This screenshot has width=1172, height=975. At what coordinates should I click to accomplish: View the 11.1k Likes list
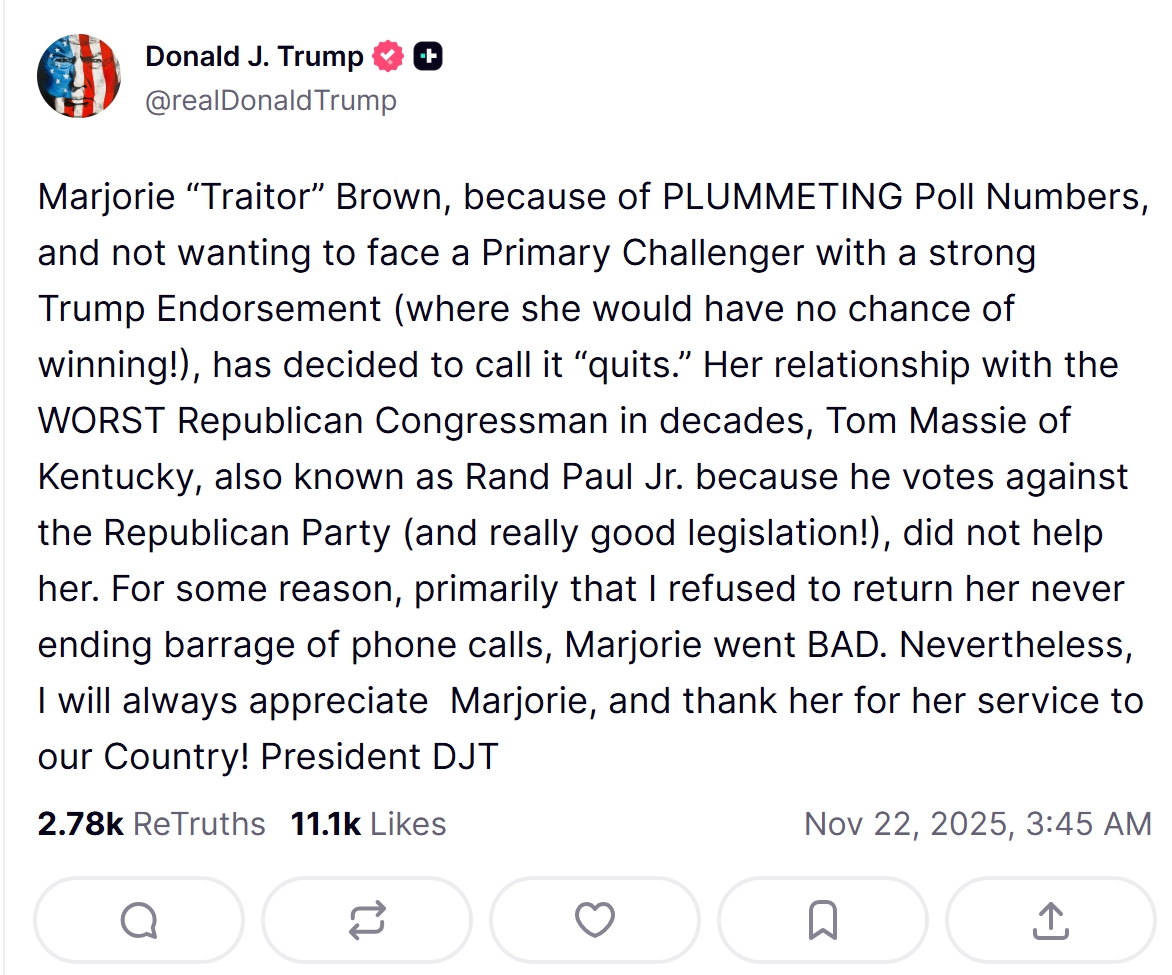point(368,824)
